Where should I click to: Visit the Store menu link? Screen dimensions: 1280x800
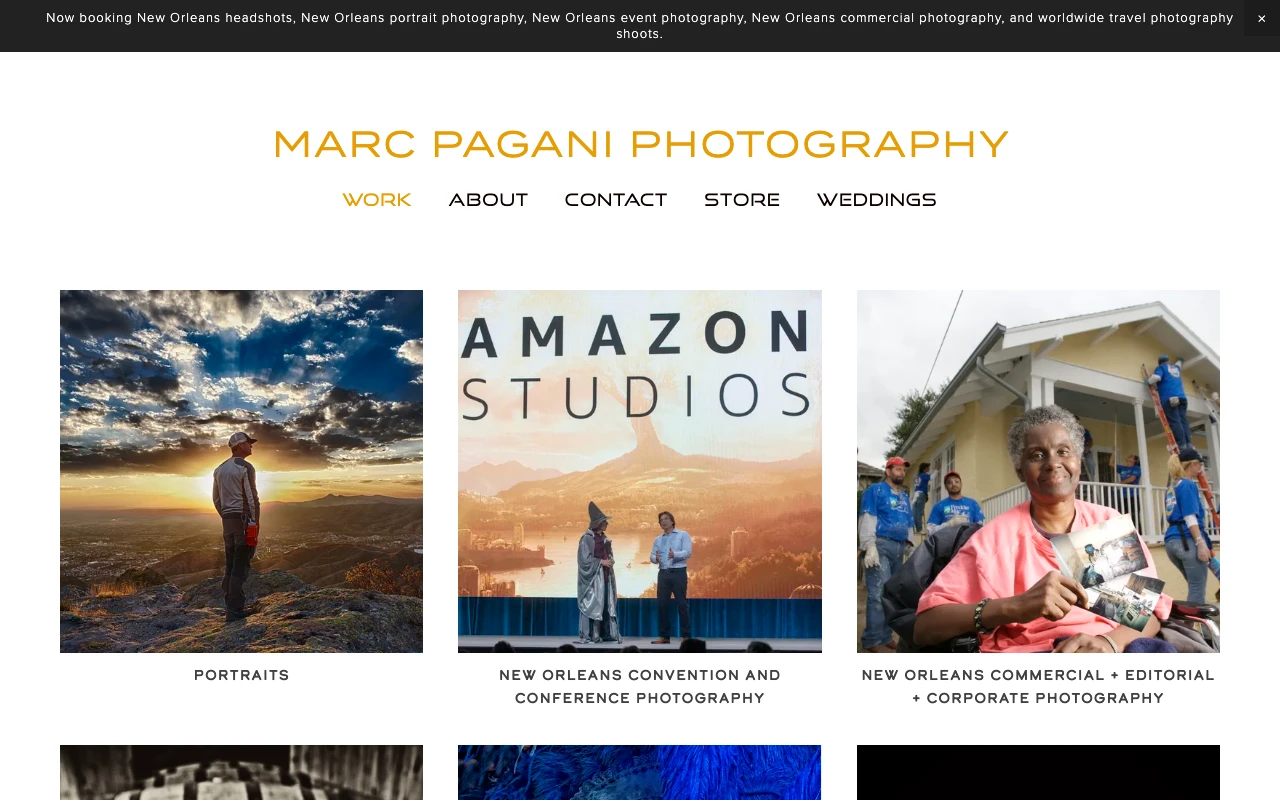[741, 200]
